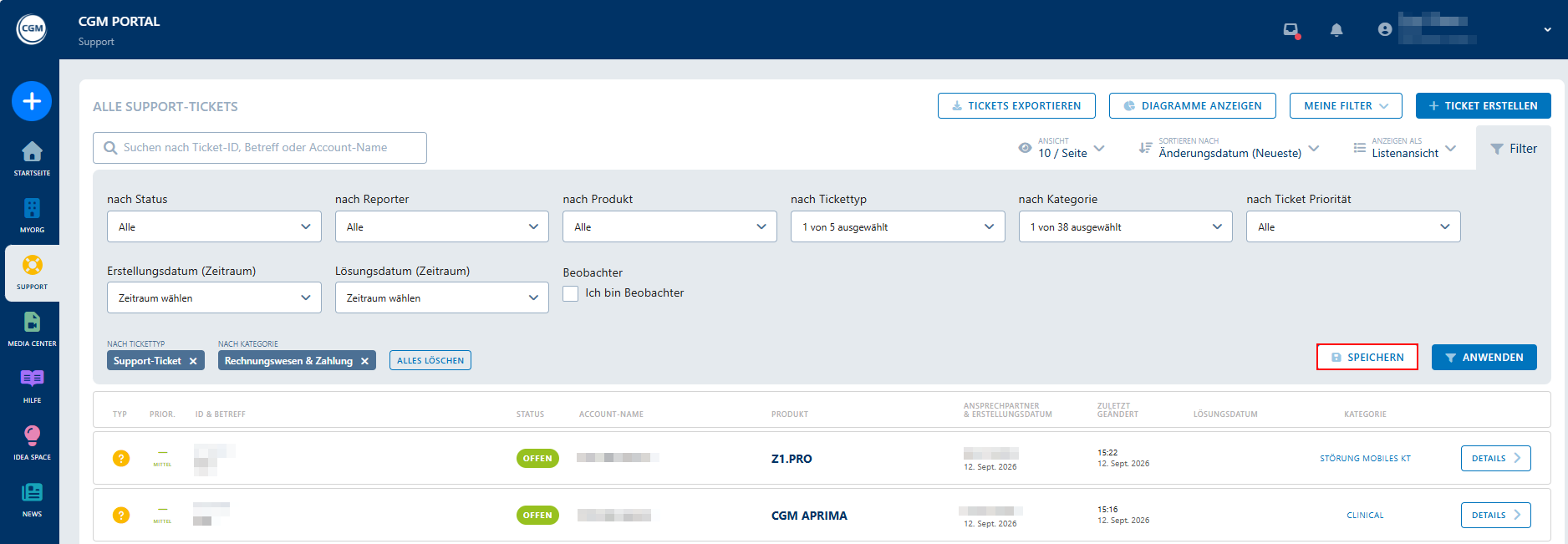The width and height of the screenshot is (1568, 544).
Task: Open Details for the CGM APRIMA ticket
Action: click(x=1495, y=515)
